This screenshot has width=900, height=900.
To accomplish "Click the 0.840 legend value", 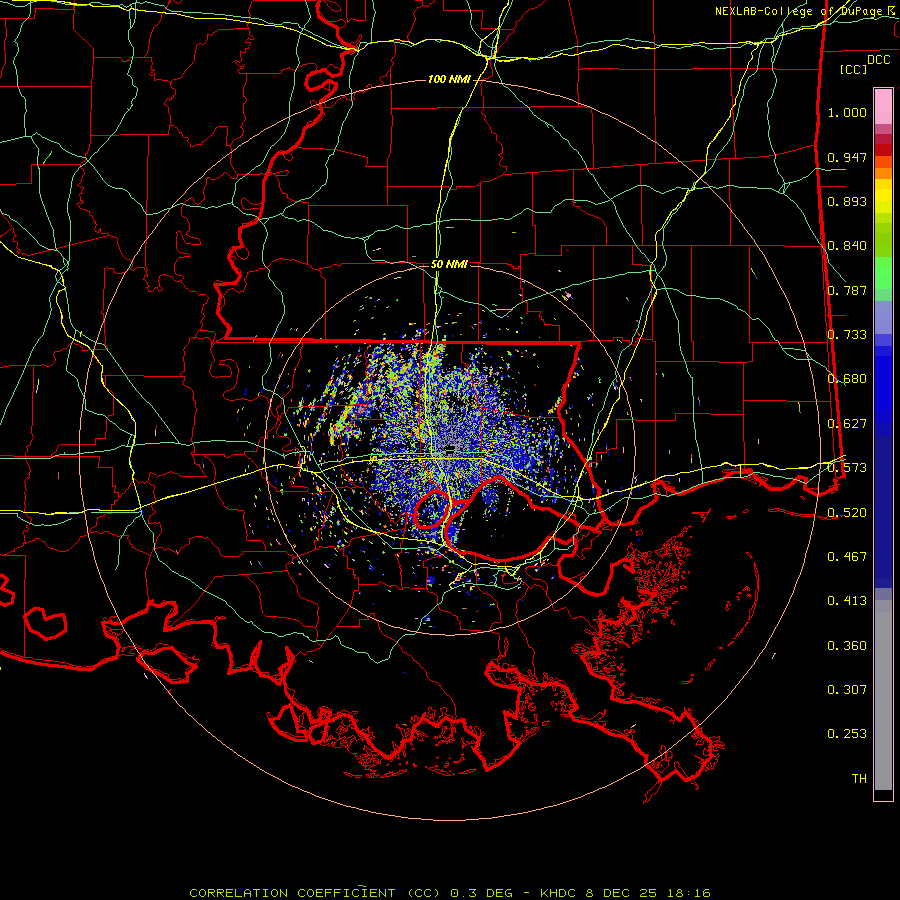I will [x=847, y=246].
